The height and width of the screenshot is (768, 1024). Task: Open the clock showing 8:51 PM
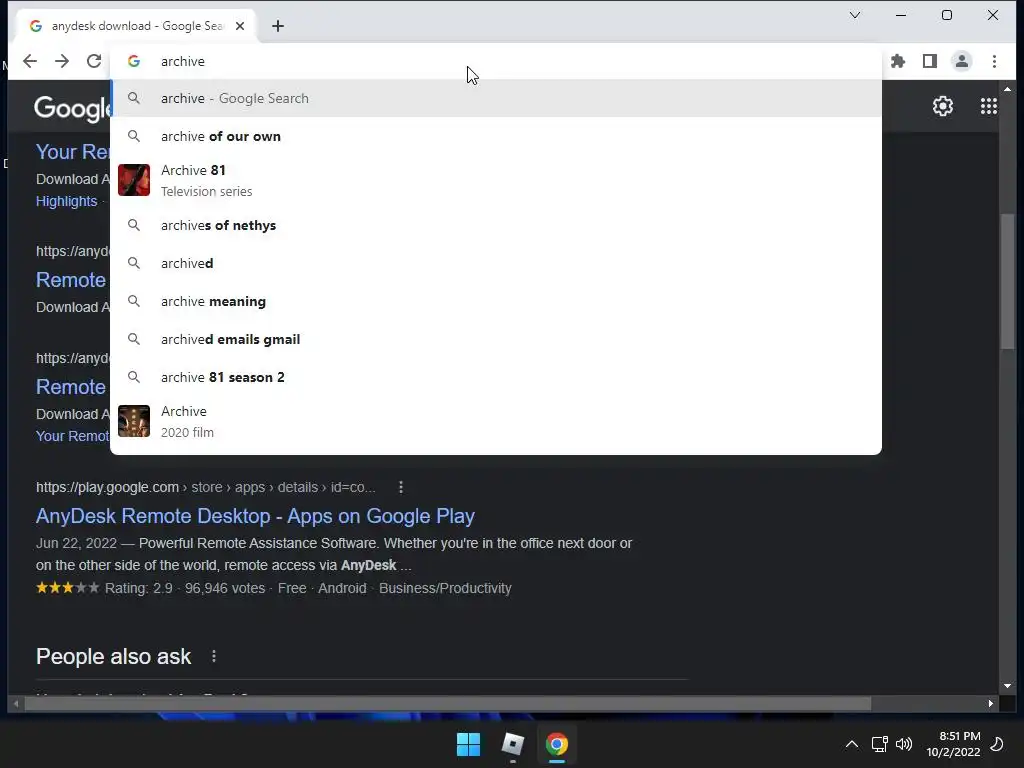[953, 744]
